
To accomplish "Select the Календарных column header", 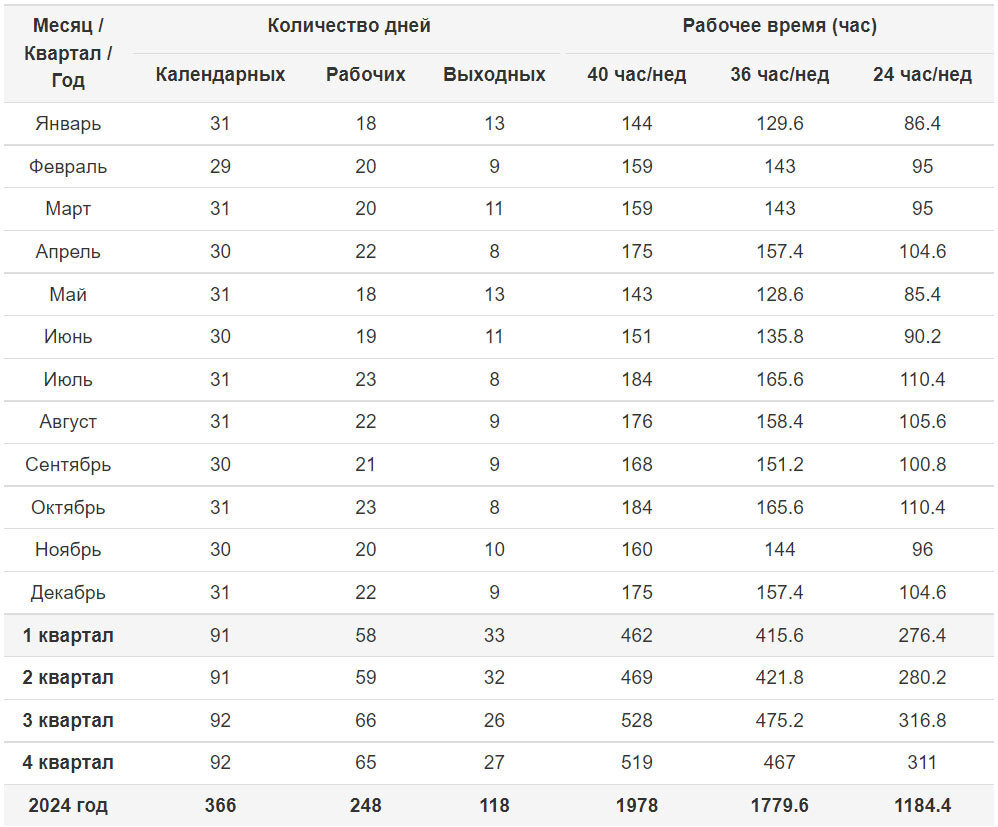I will pos(220,74).
